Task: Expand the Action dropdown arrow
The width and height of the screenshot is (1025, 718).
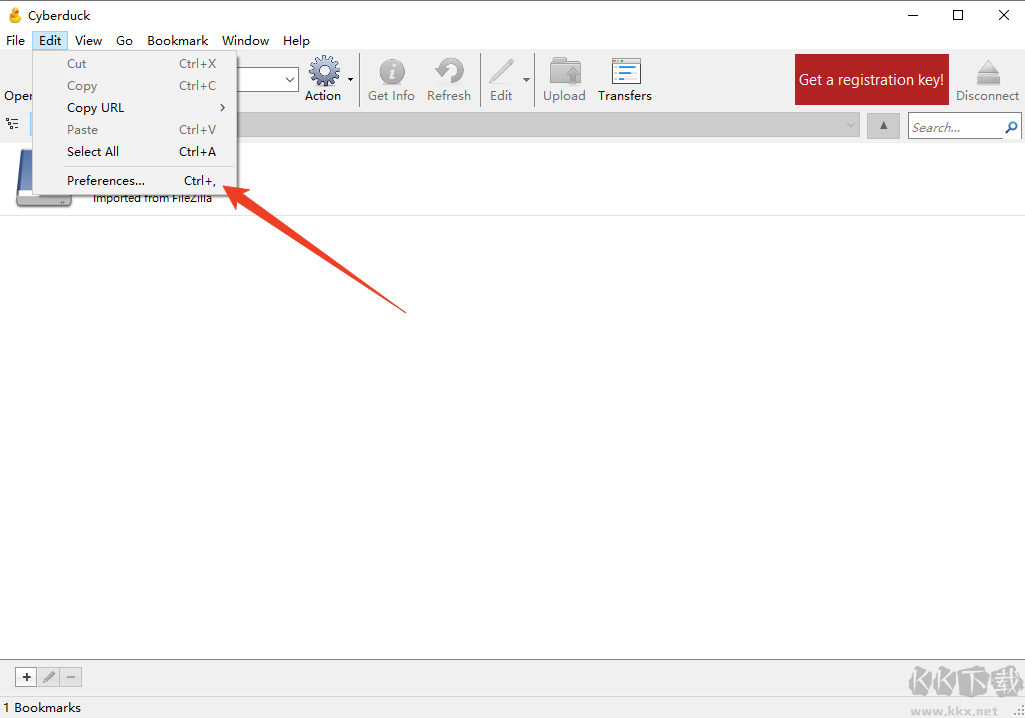Action: [350, 80]
